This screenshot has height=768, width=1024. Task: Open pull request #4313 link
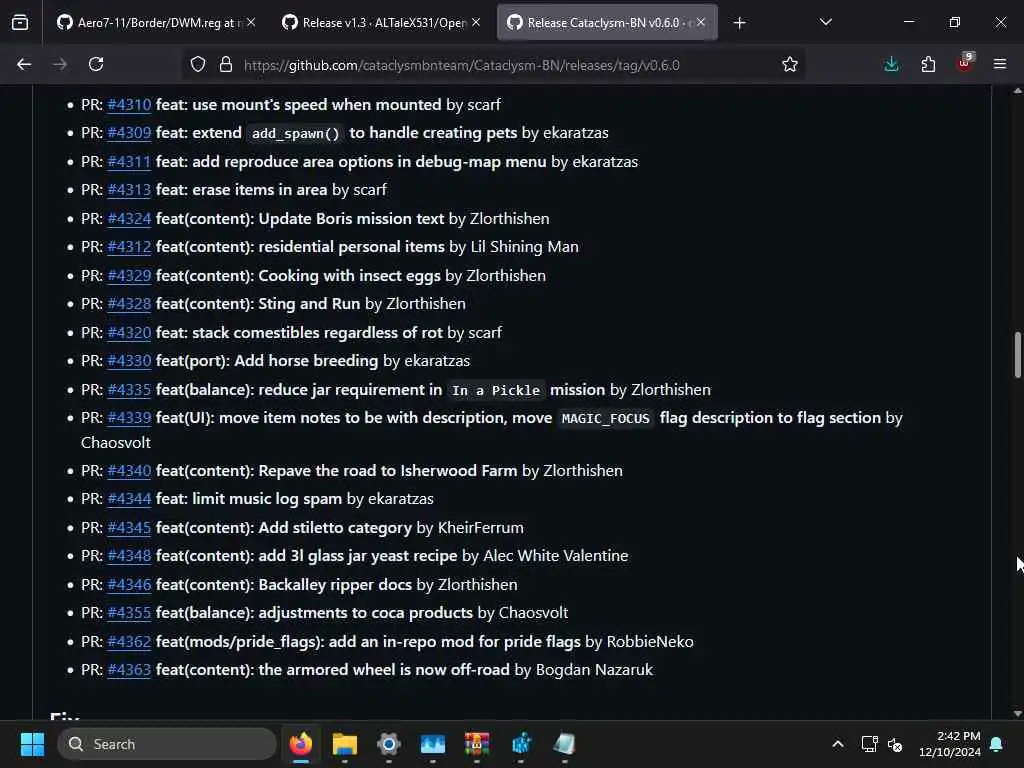click(129, 190)
